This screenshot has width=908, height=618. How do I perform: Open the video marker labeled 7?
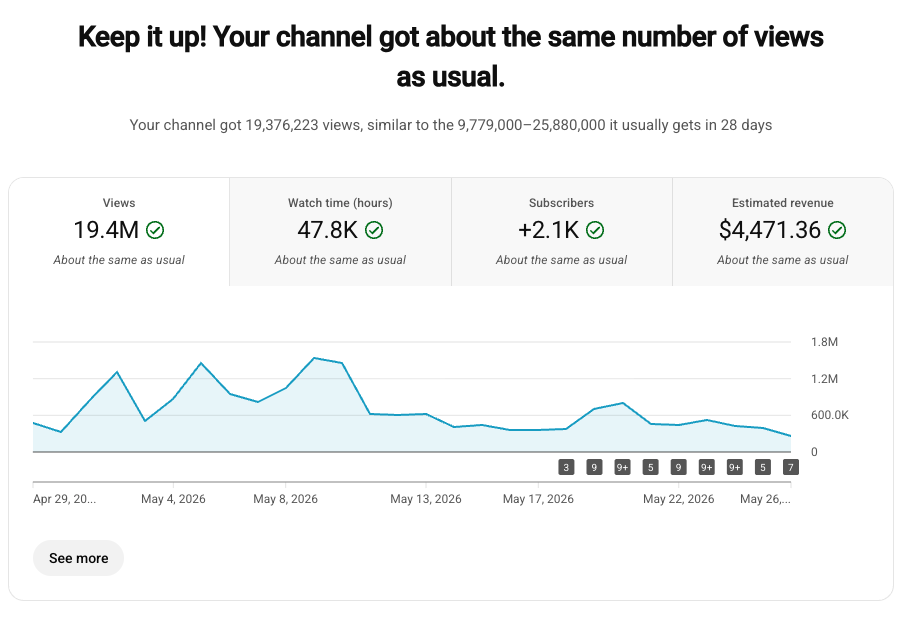click(x=791, y=467)
